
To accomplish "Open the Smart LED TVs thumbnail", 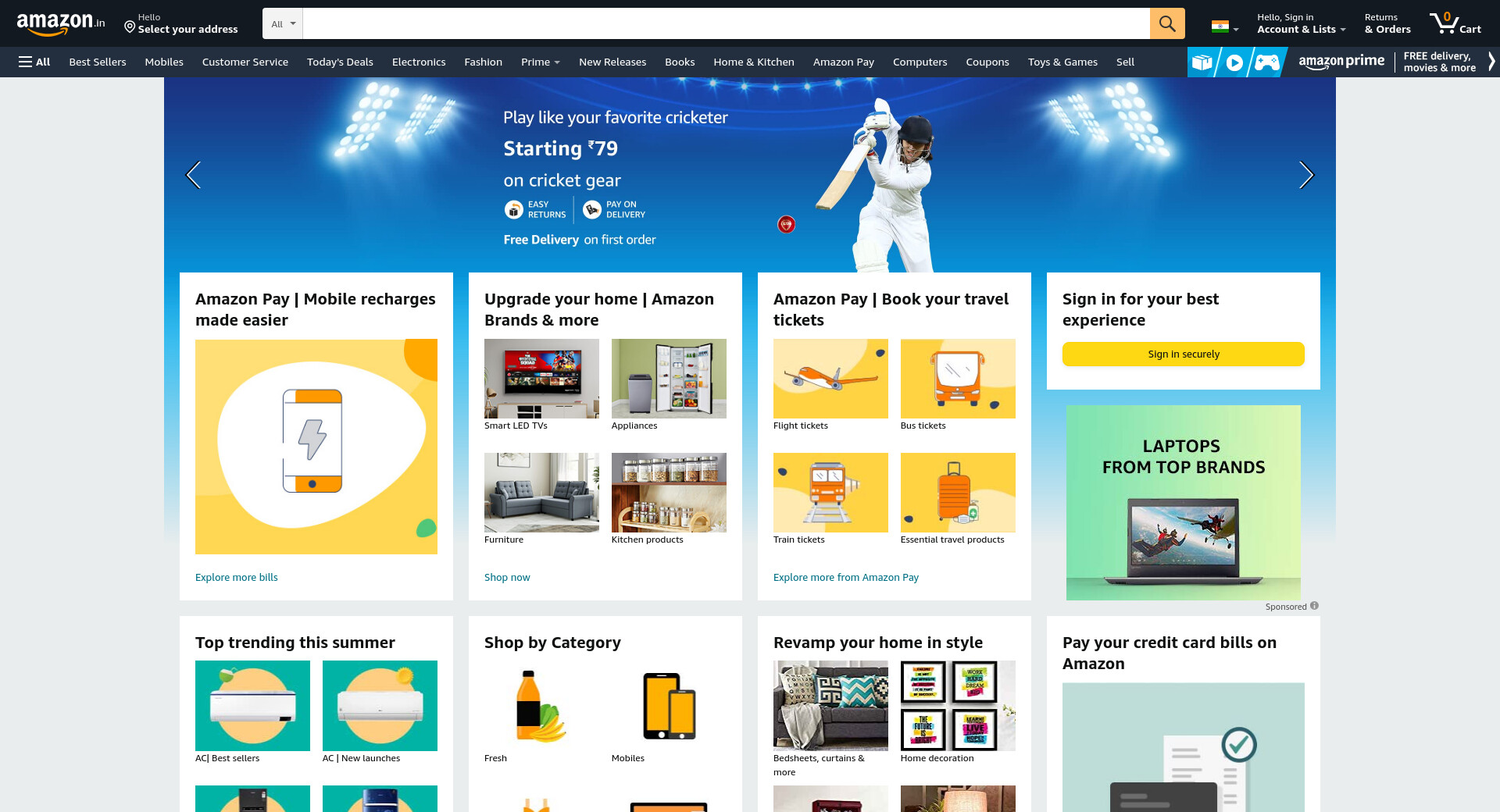I will [541, 379].
